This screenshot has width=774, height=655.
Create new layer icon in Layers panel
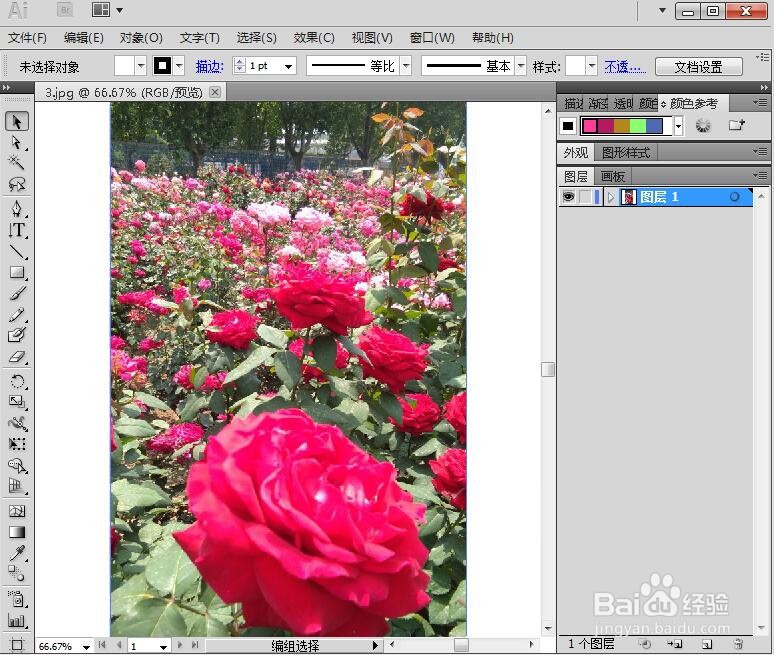707,644
